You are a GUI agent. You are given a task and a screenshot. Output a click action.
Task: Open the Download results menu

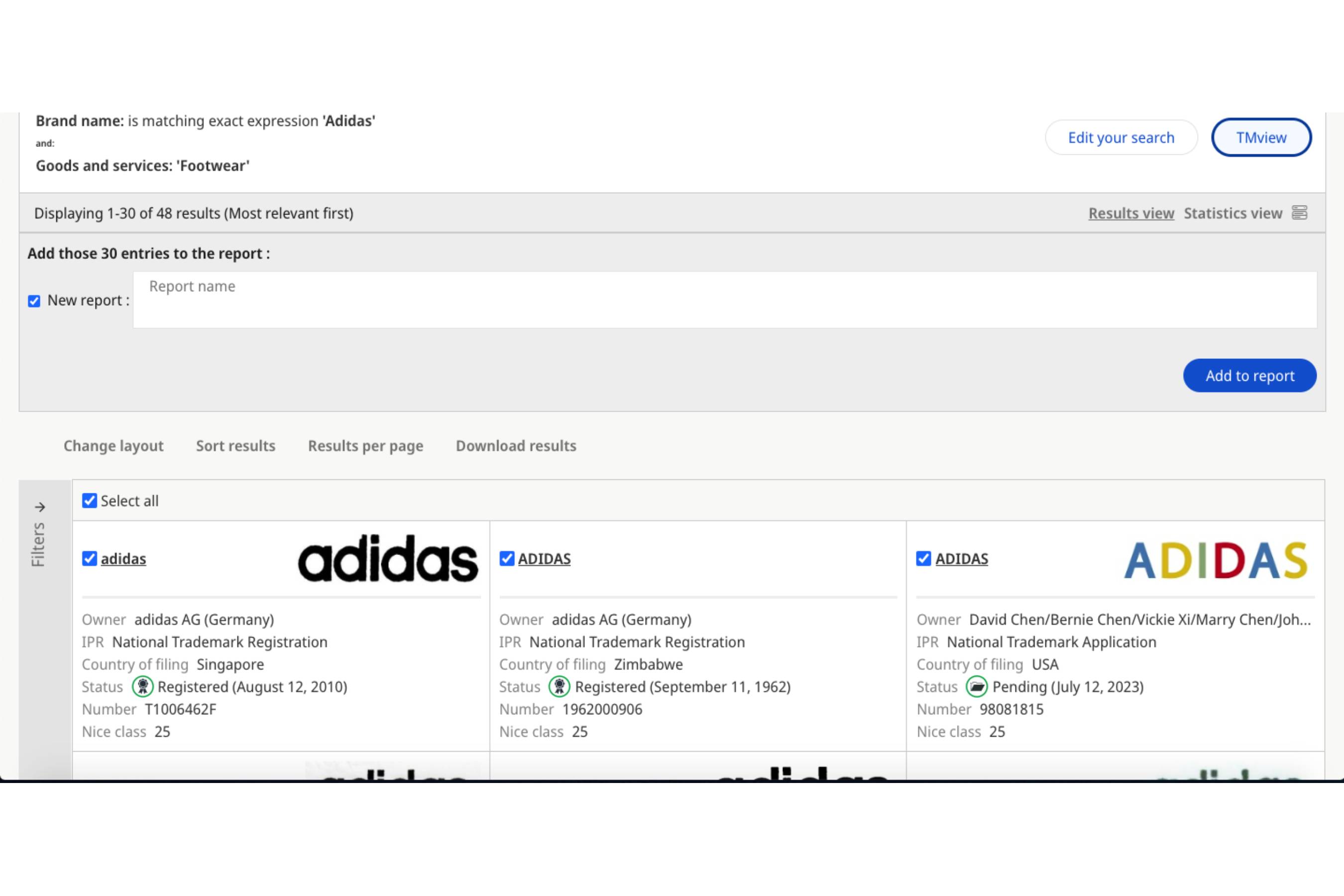[x=515, y=446]
